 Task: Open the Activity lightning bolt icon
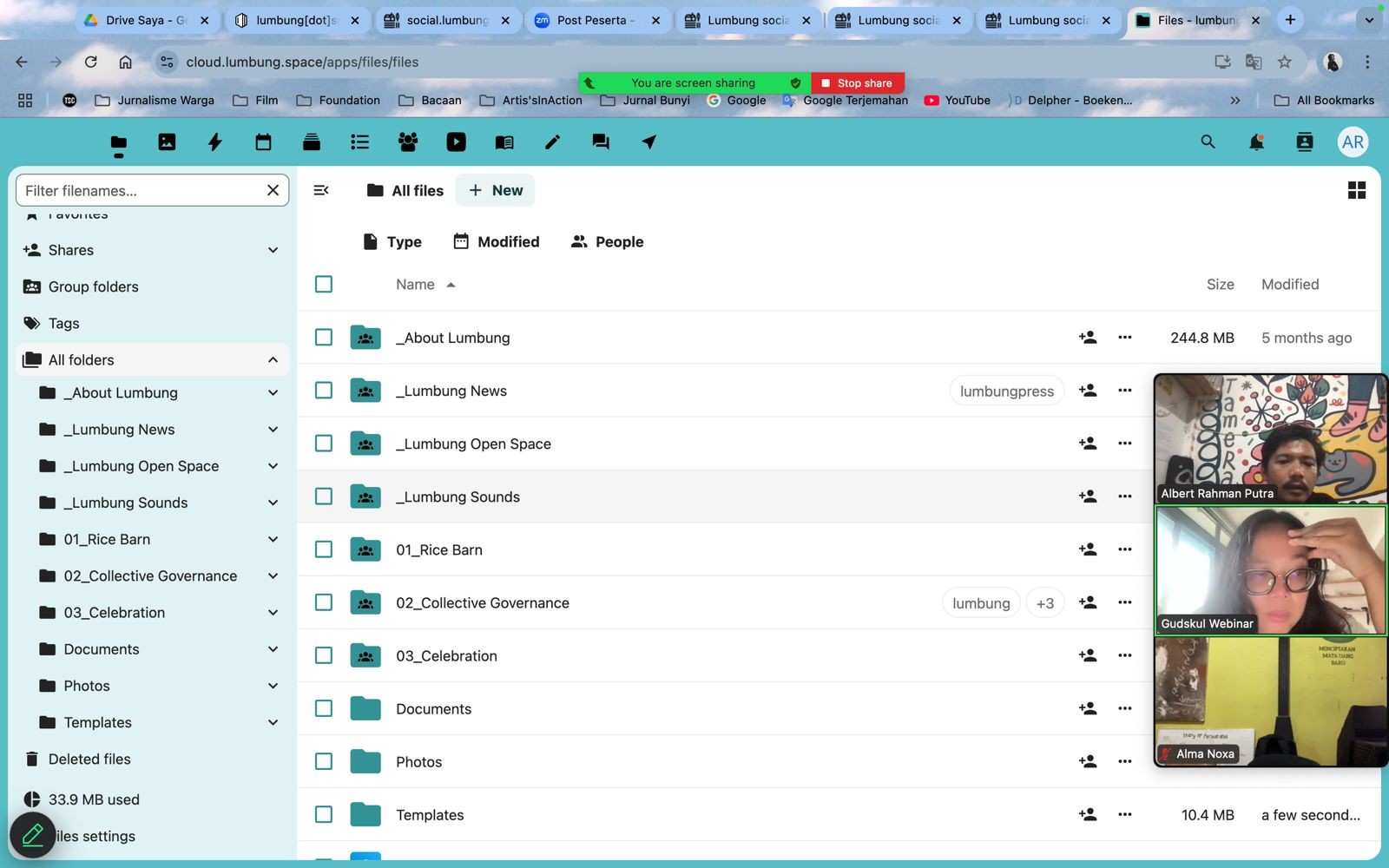click(214, 142)
